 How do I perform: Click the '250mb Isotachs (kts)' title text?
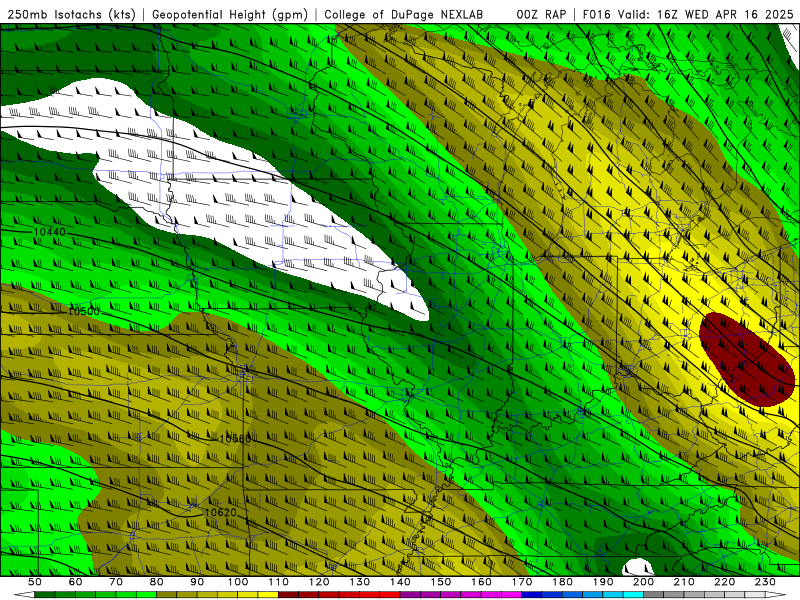coord(71,14)
